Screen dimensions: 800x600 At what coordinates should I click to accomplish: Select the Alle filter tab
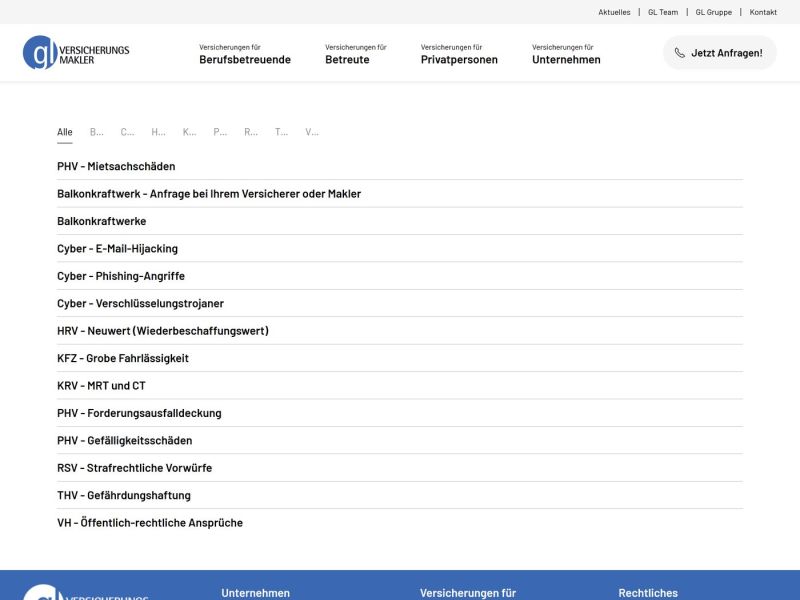(x=65, y=132)
